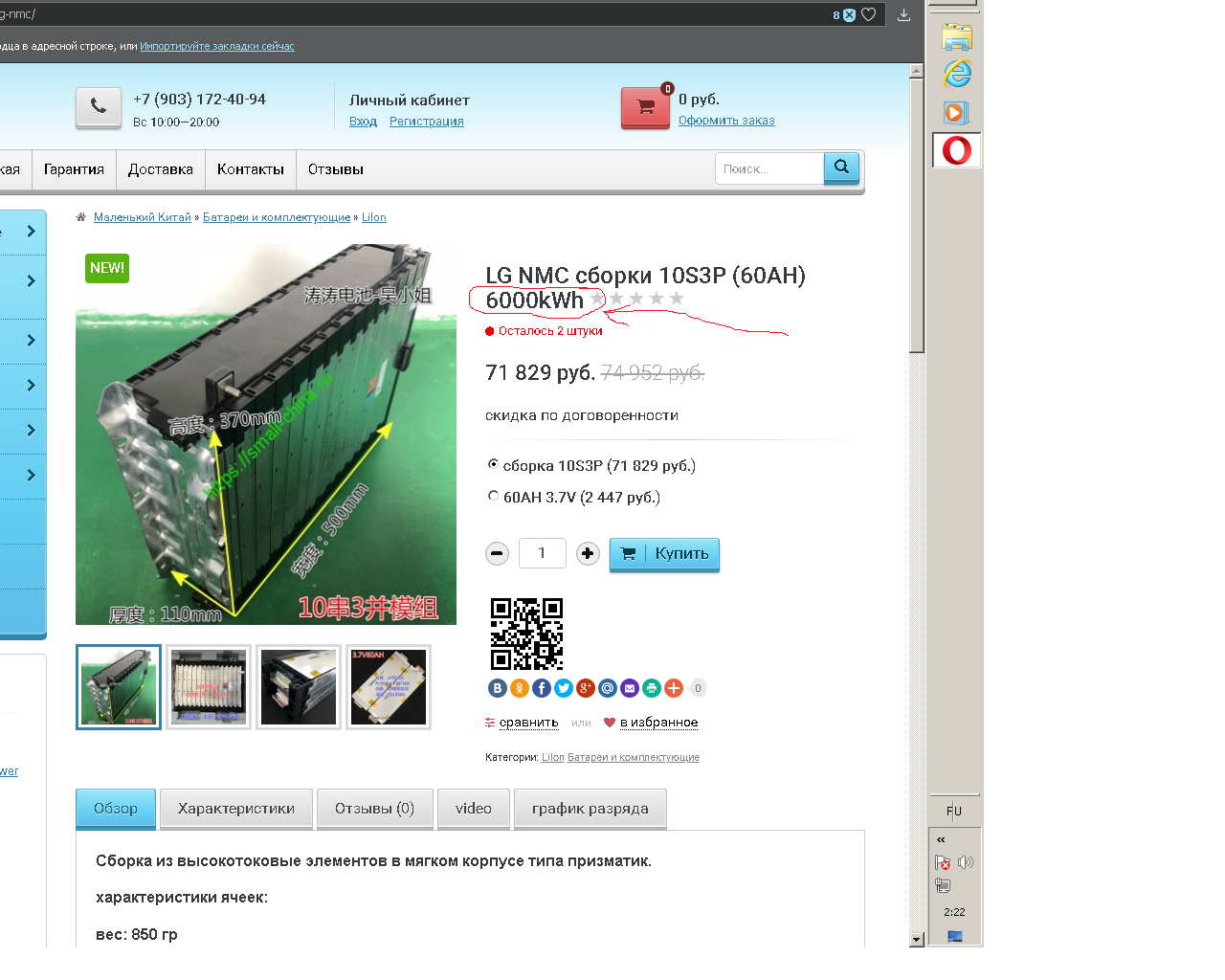Open the Гарантия menu item

[74, 169]
